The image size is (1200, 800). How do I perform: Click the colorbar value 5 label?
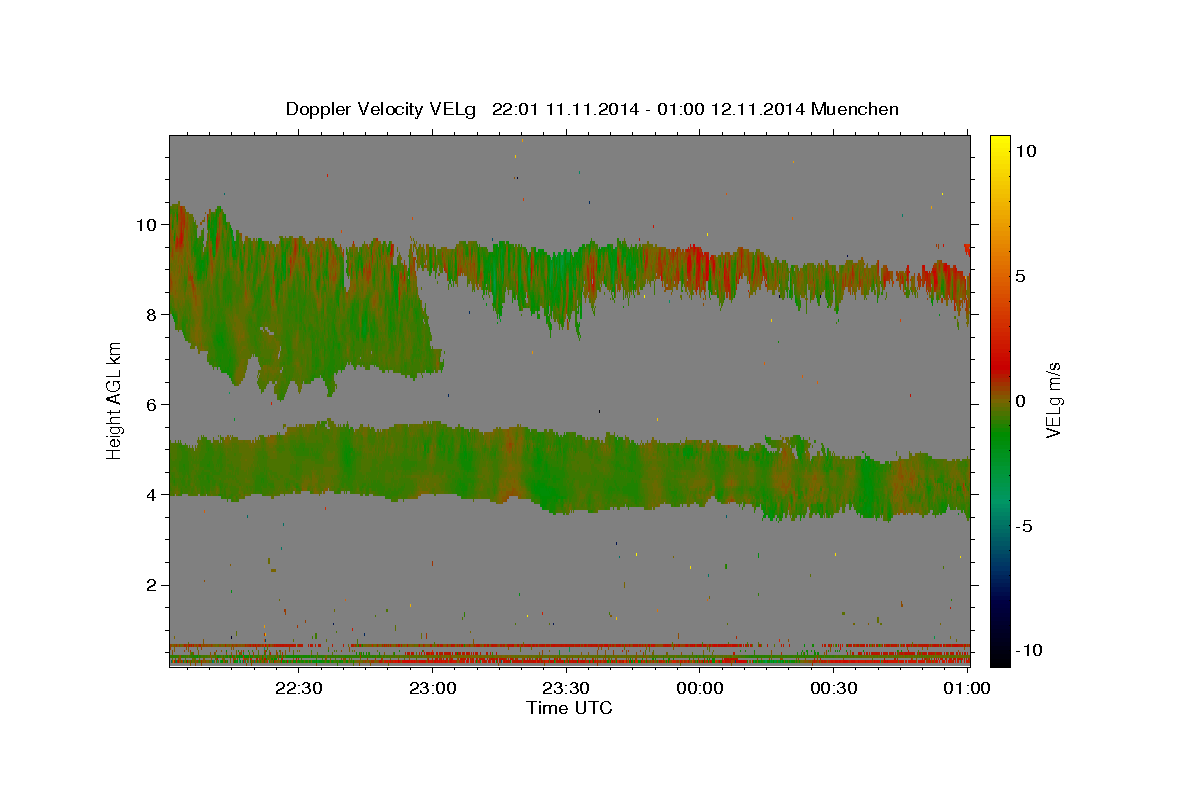(1020, 276)
